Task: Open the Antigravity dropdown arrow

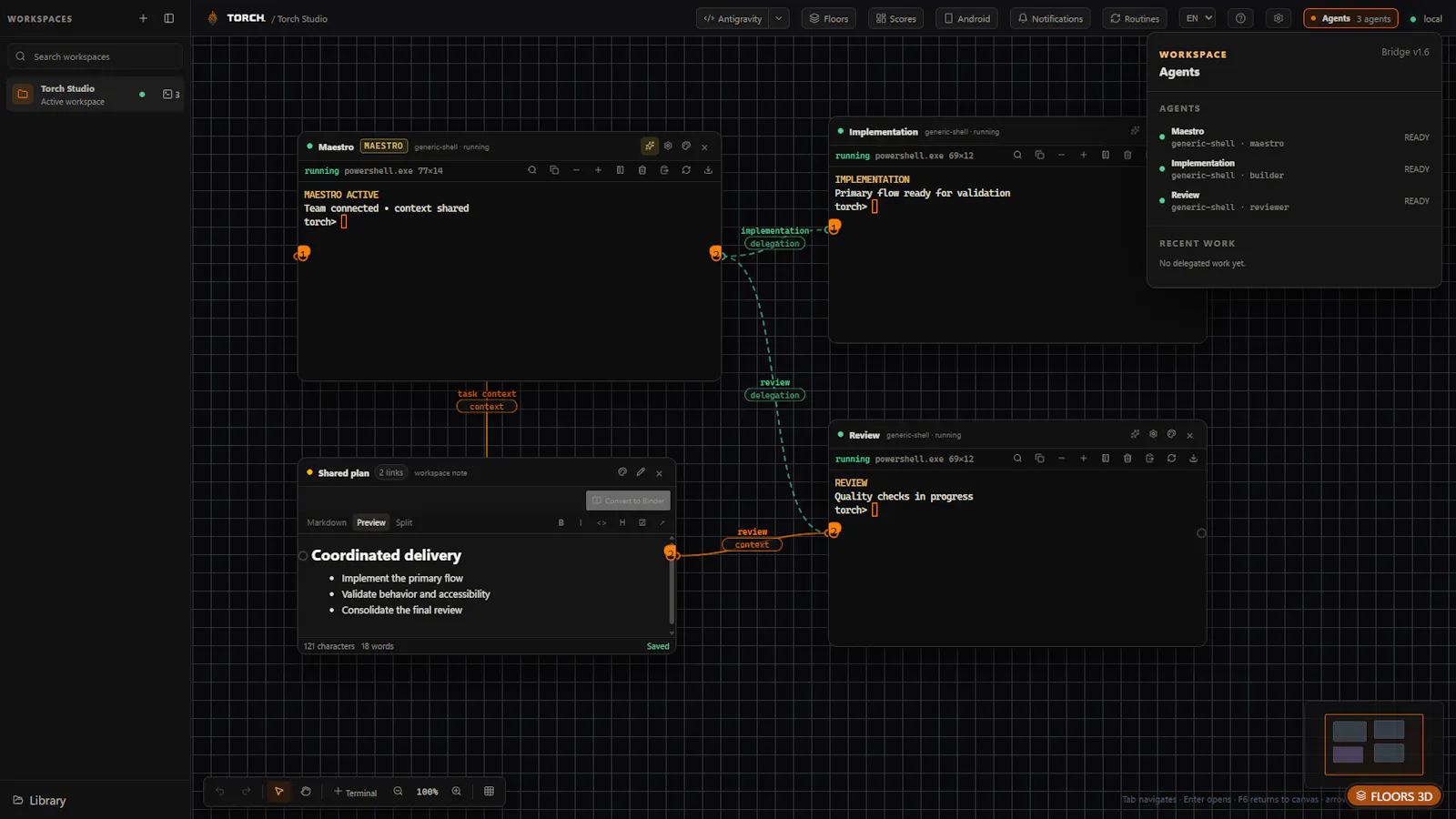Action: click(x=779, y=18)
